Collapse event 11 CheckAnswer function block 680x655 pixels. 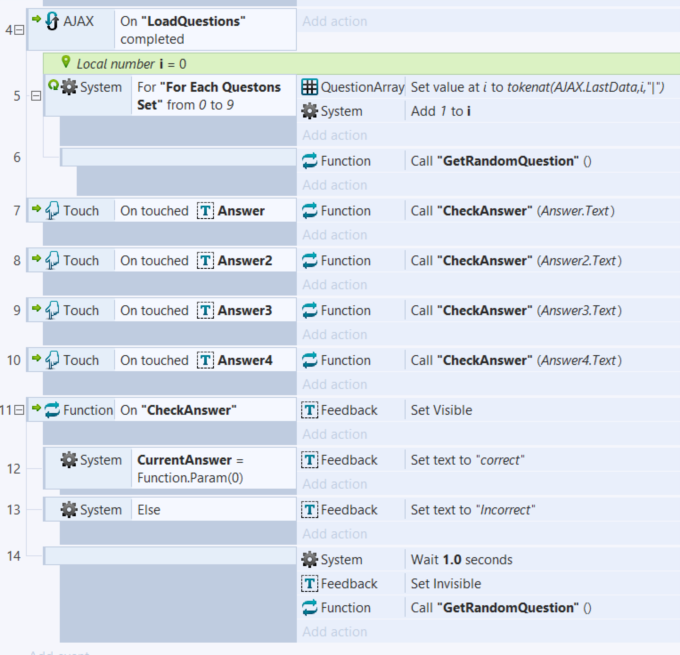click(x=20, y=410)
